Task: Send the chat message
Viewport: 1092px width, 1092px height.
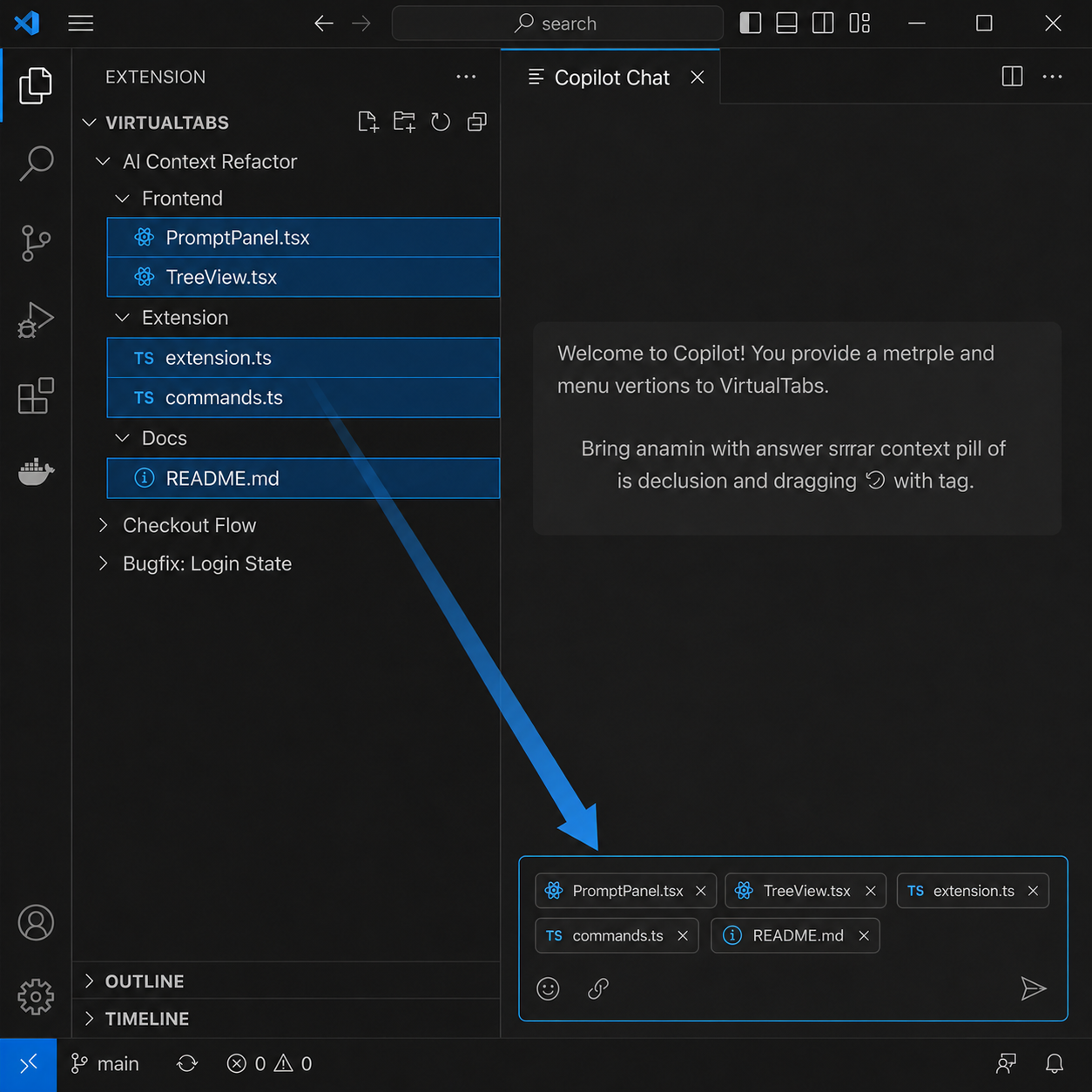Action: 1034,988
